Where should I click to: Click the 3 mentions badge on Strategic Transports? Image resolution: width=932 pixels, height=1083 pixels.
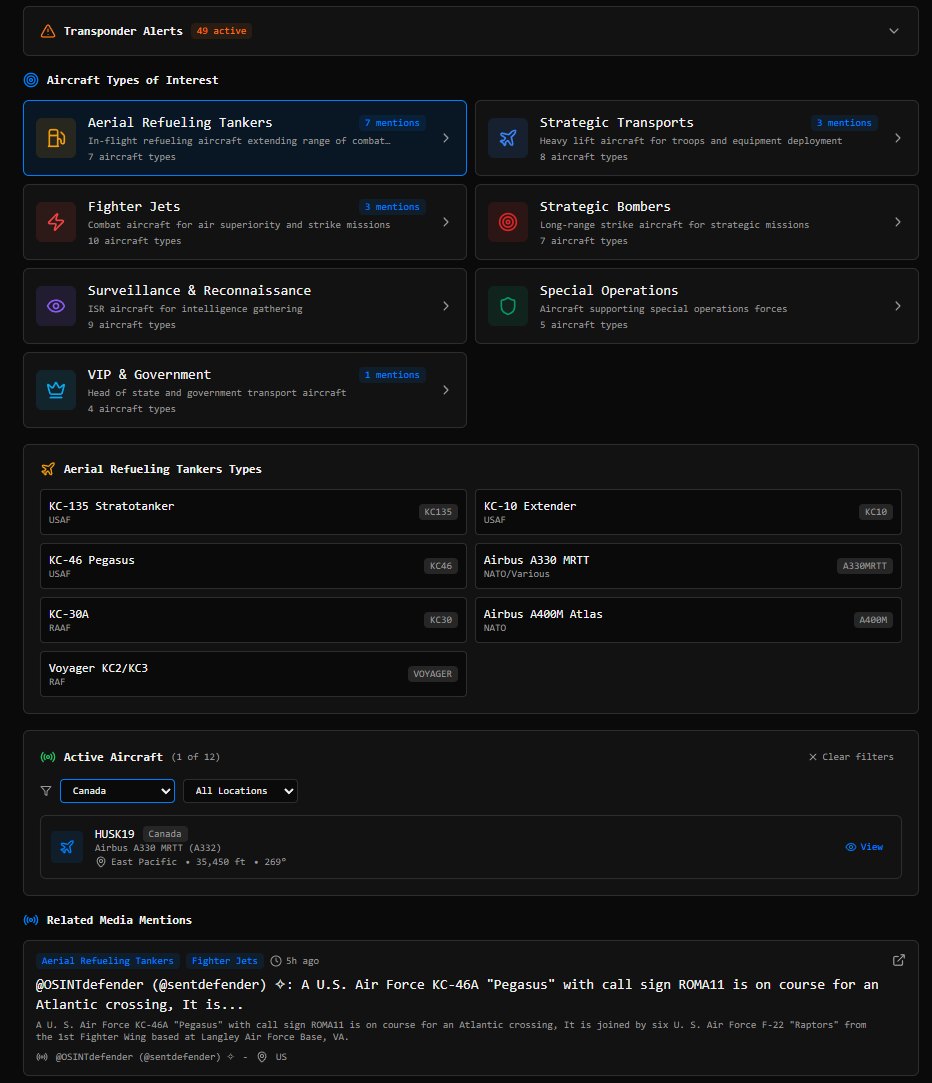coord(844,123)
